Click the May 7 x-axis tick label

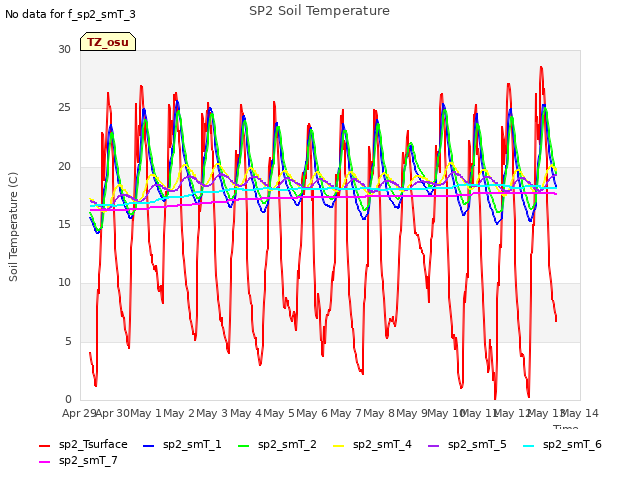[x=346, y=413]
